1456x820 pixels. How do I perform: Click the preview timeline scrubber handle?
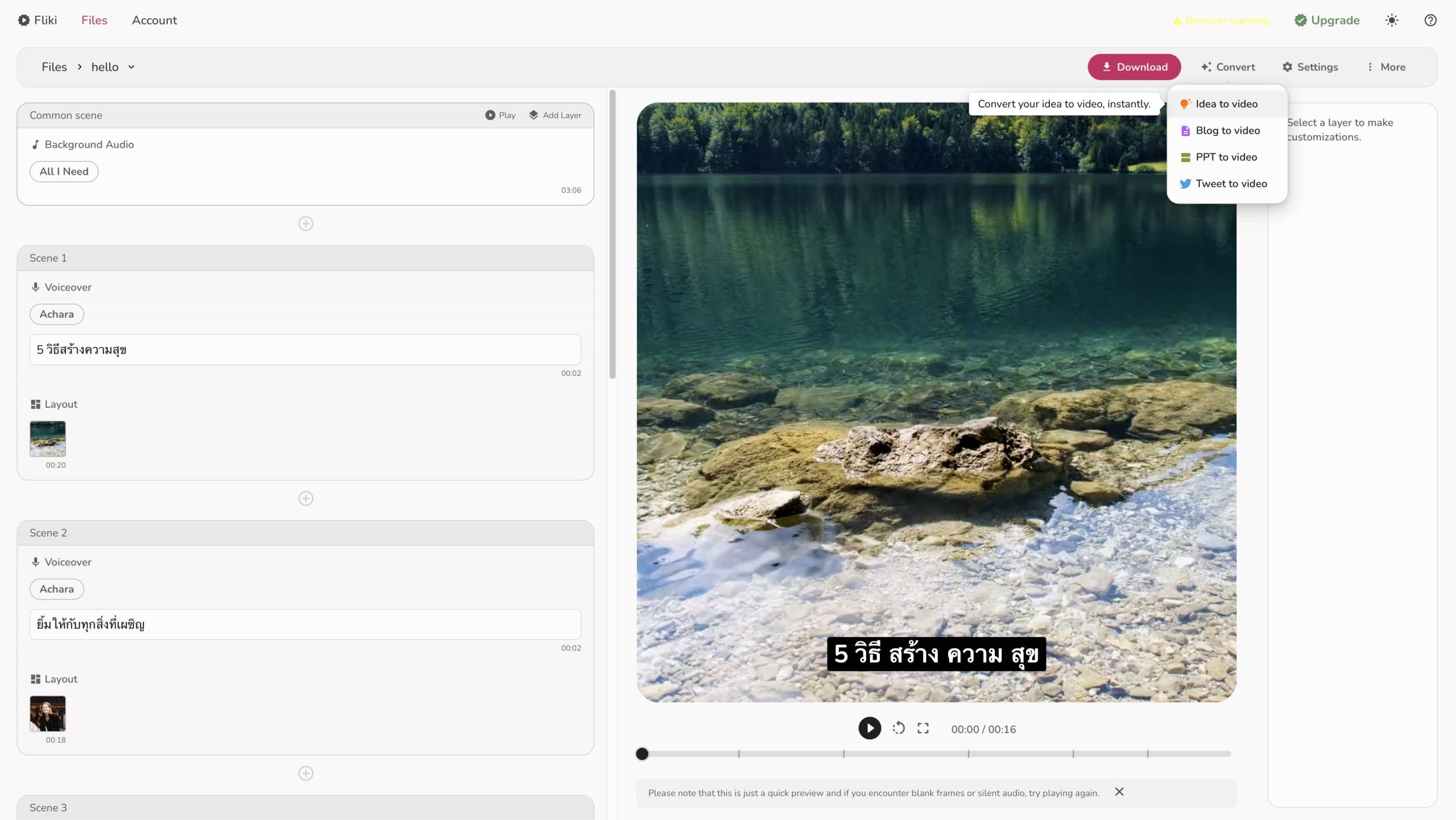tap(642, 754)
